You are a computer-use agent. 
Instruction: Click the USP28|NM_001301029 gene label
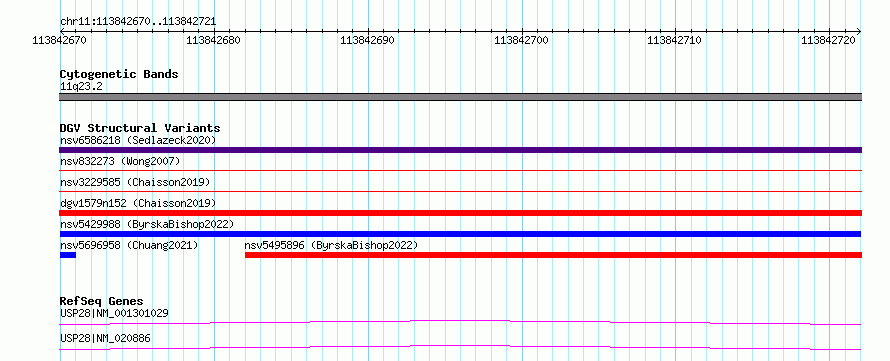click(x=114, y=313)
